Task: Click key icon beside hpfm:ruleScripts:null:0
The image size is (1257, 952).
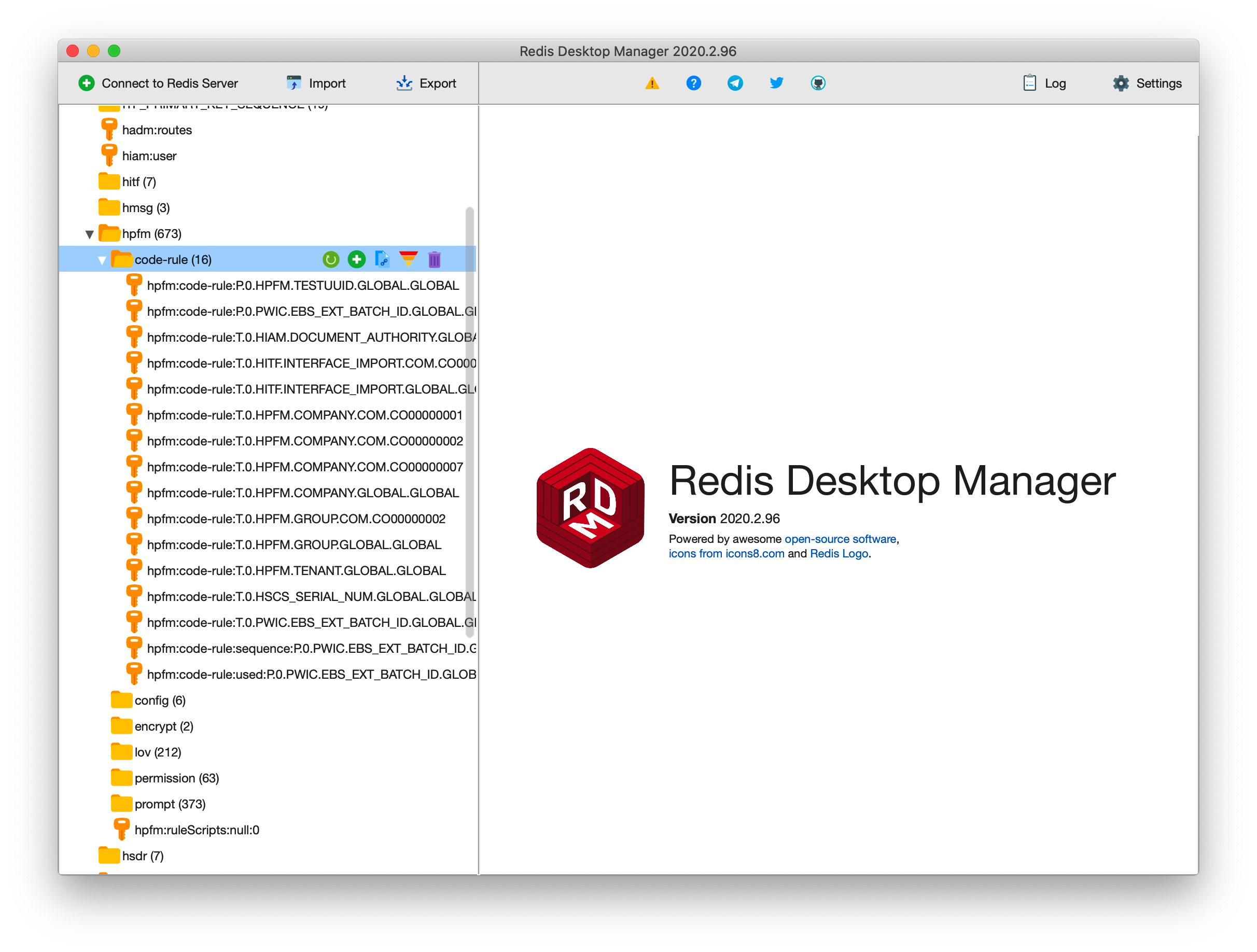Action: click(x=121, y=829)
